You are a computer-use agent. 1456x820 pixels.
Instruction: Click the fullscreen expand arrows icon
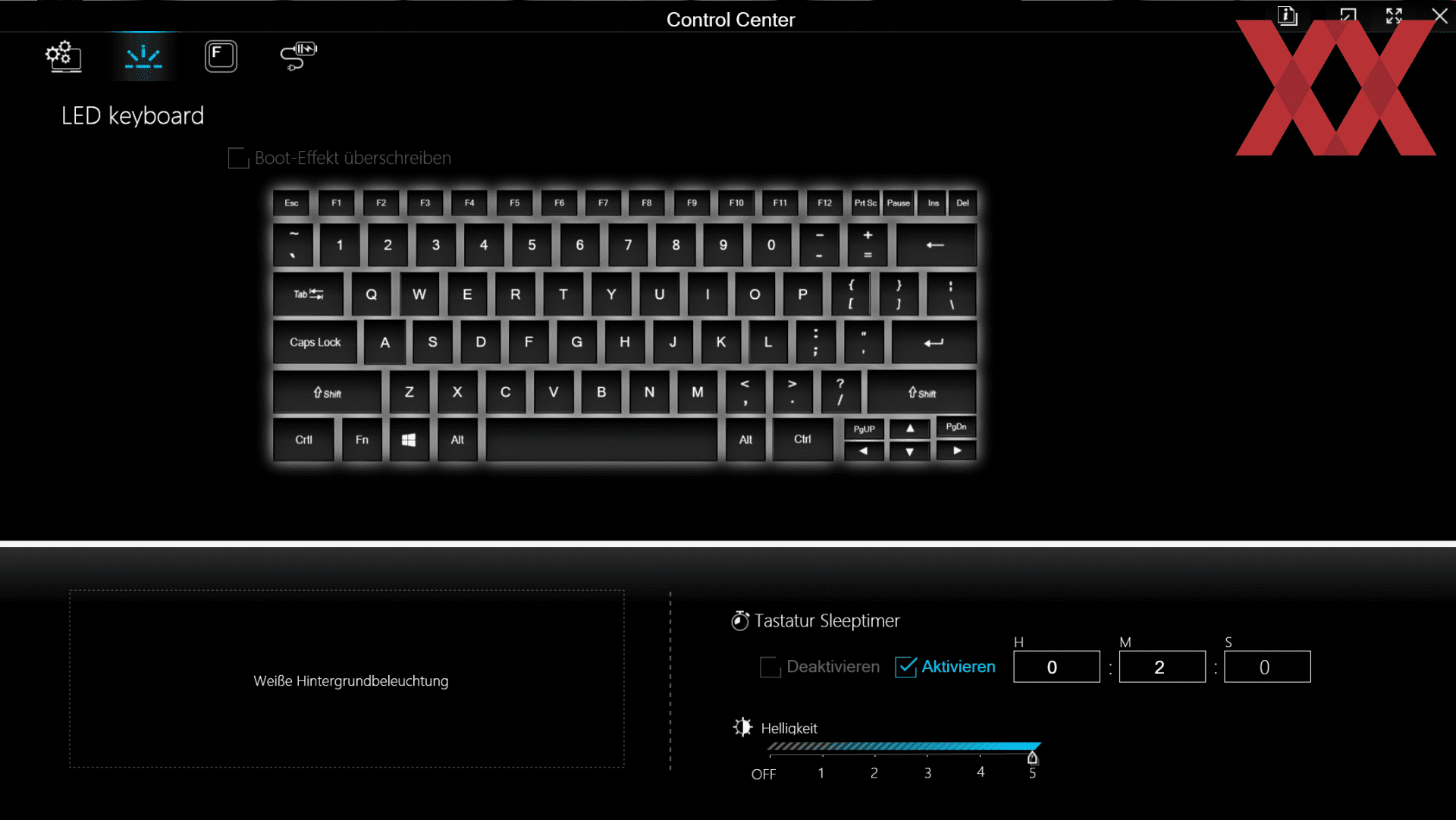pyautogui.click(x=1394, y=16)
